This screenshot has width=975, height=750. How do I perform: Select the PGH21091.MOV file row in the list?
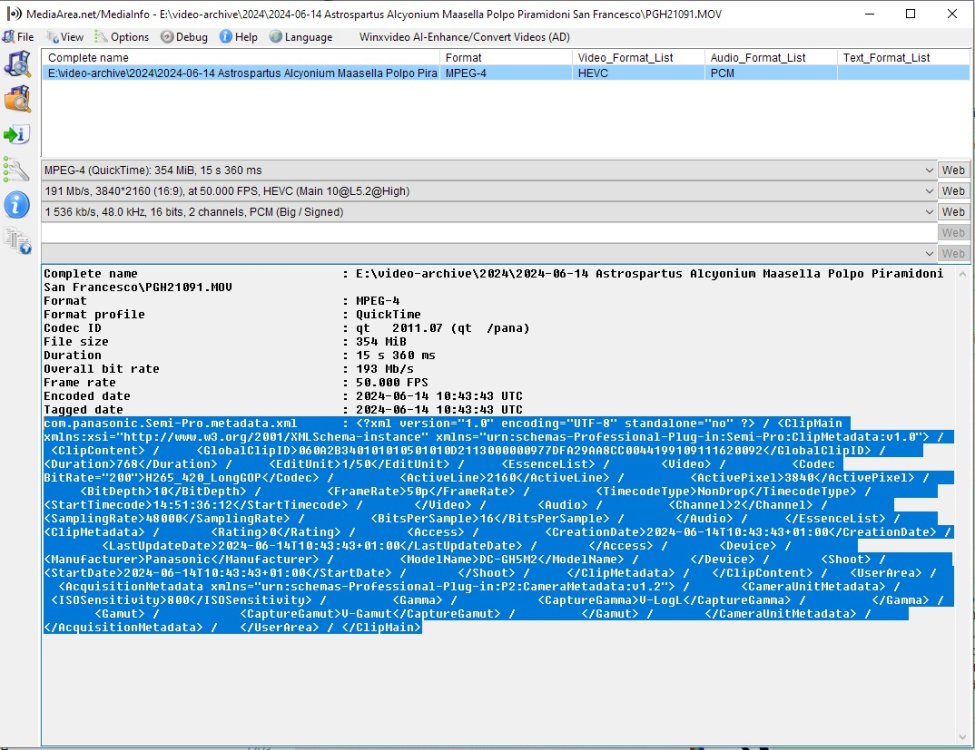[x=240, y=73]
